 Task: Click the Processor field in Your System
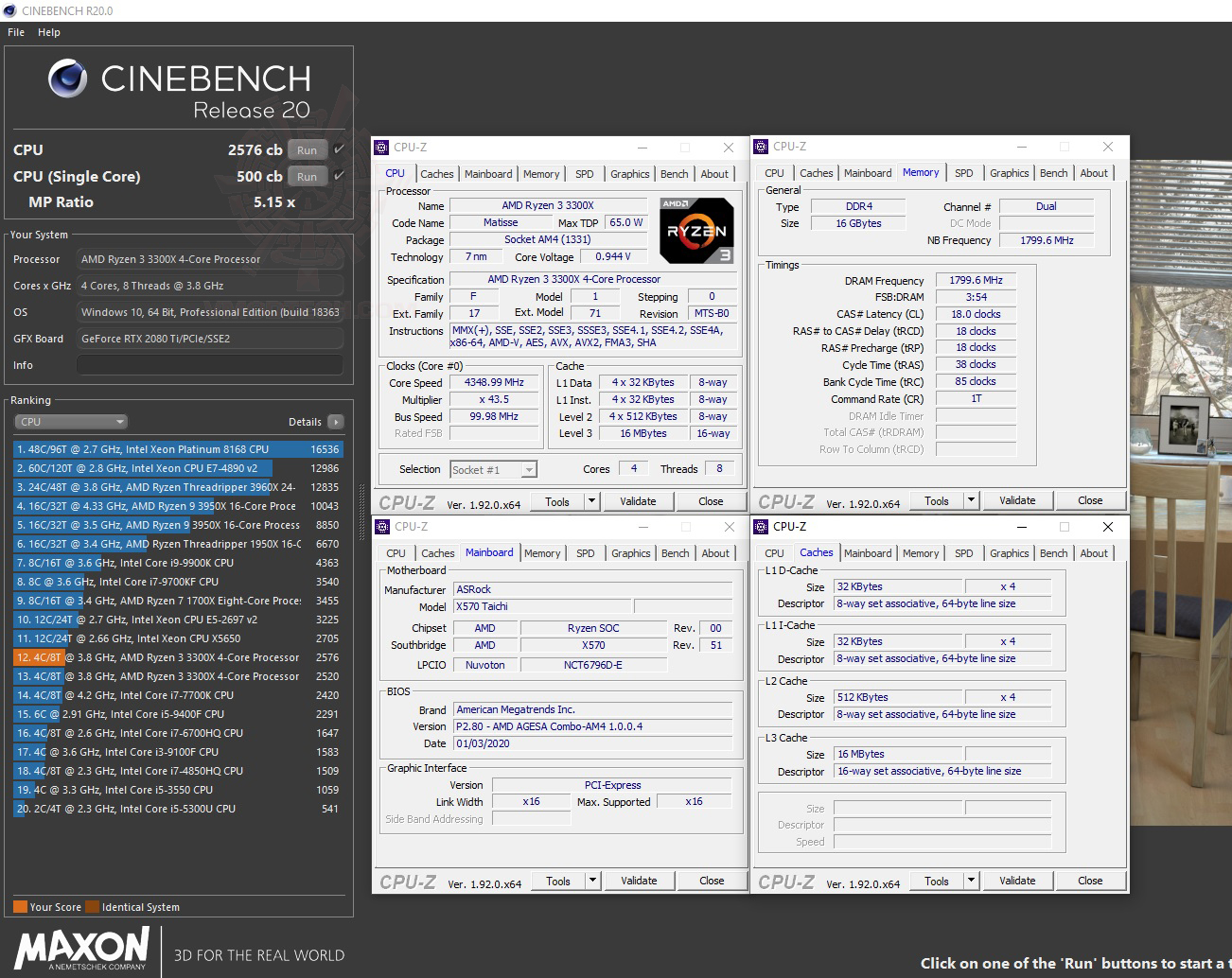coord(210,259)
